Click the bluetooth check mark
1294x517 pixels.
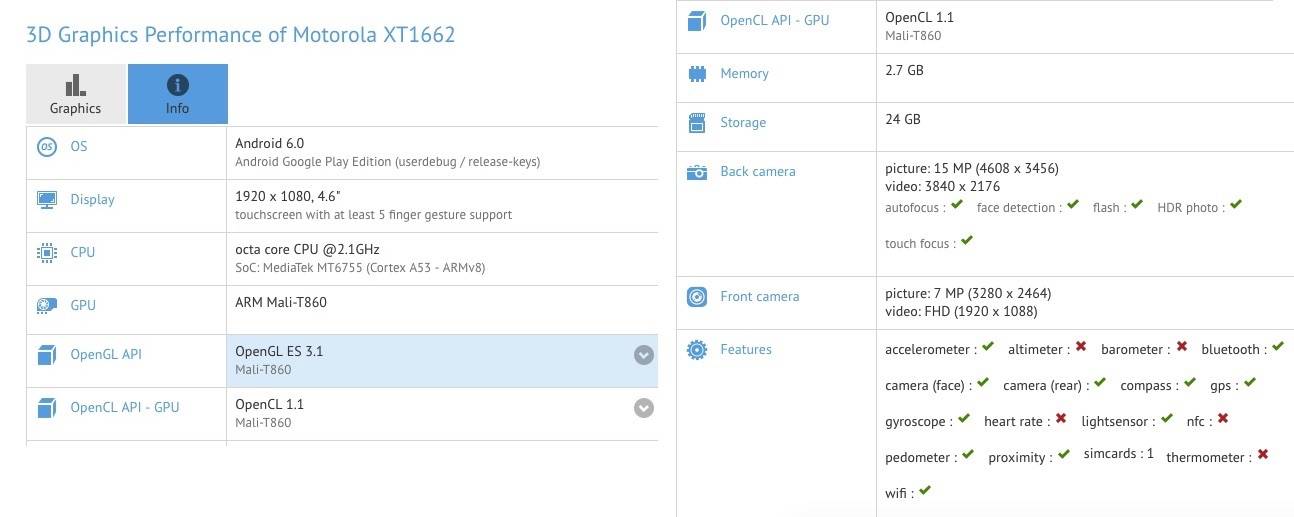tap(1279, 347)
